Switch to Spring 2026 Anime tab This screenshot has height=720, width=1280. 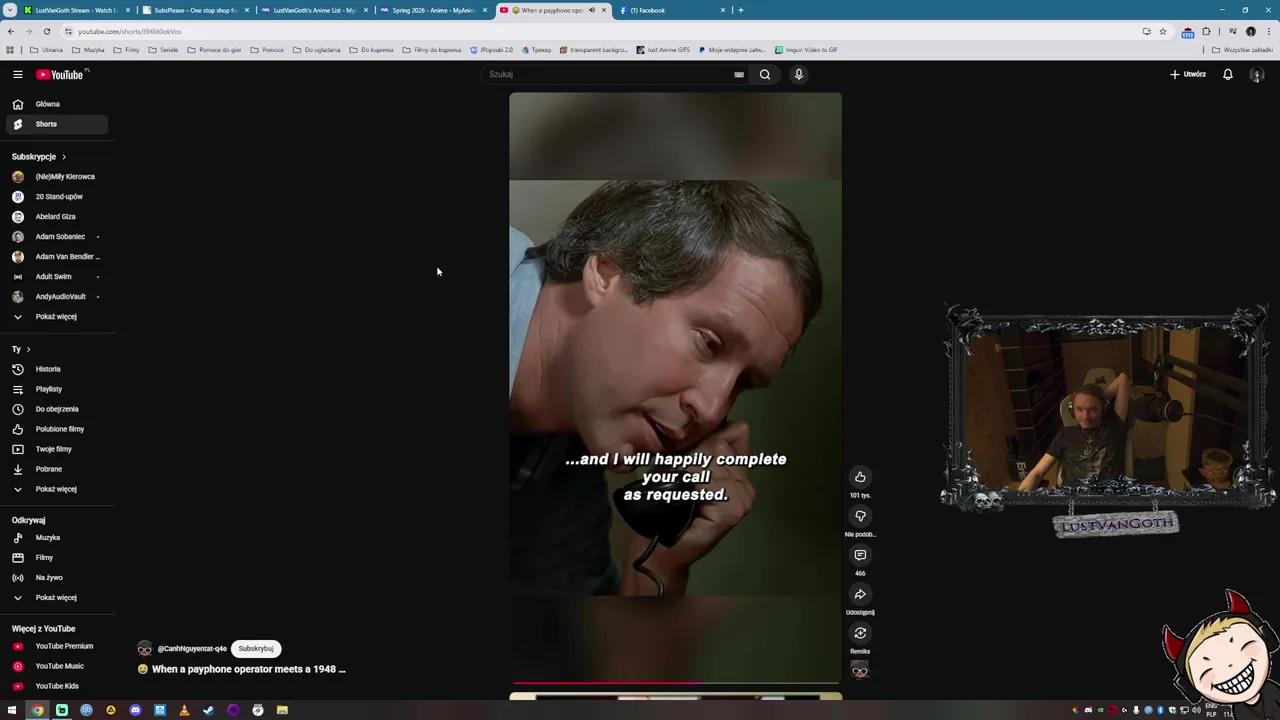point(432,10)
